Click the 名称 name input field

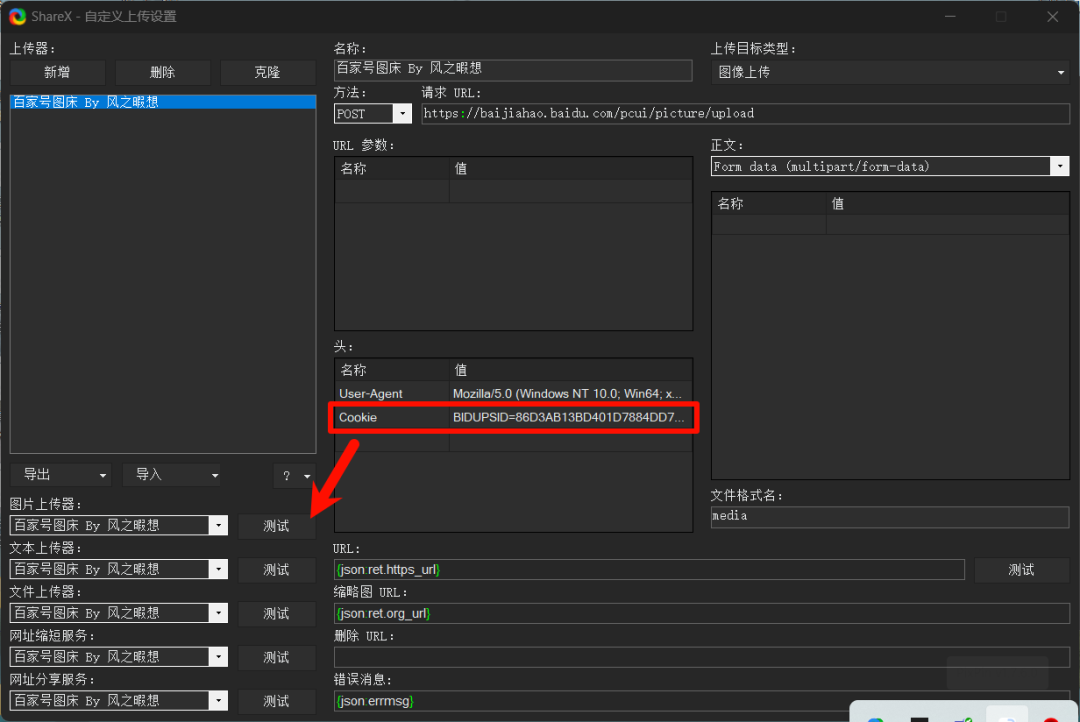pyautogui.click(x=513, y=69)
